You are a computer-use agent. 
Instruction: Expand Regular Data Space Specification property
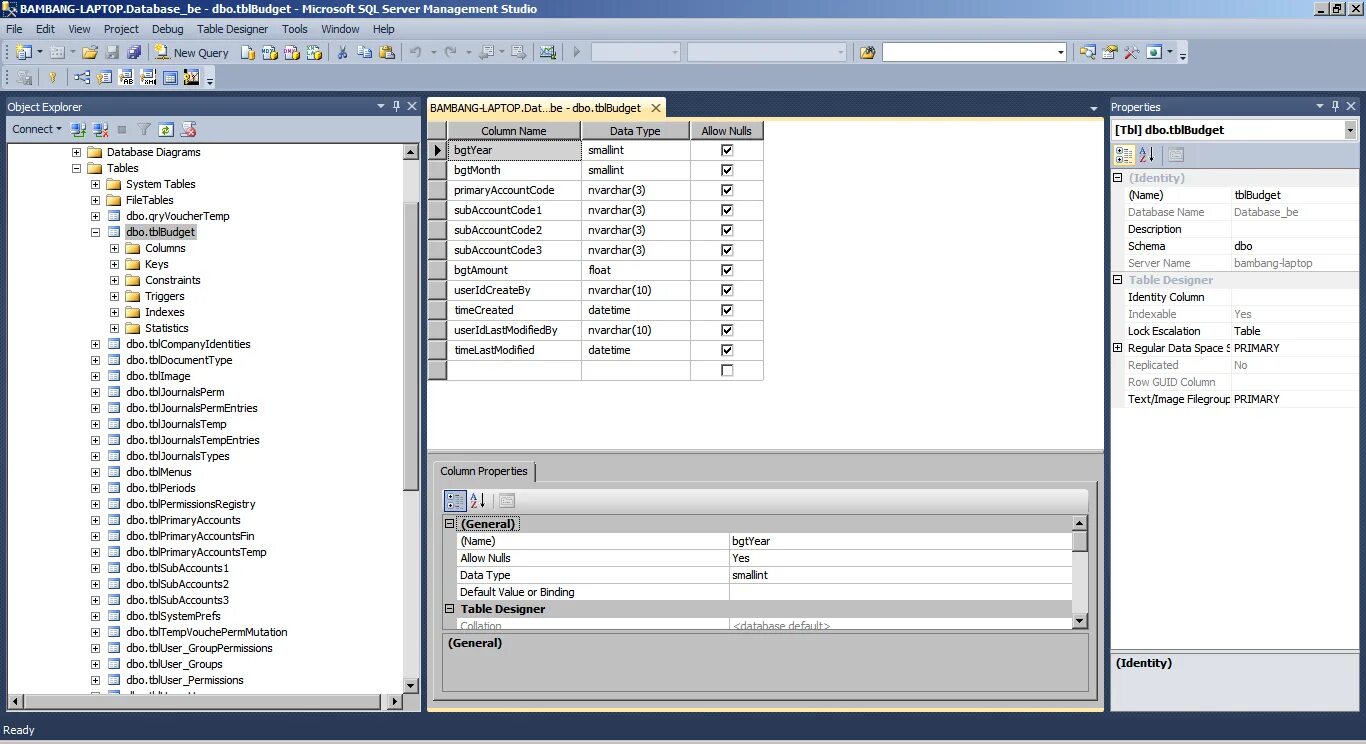[1118, 348]
